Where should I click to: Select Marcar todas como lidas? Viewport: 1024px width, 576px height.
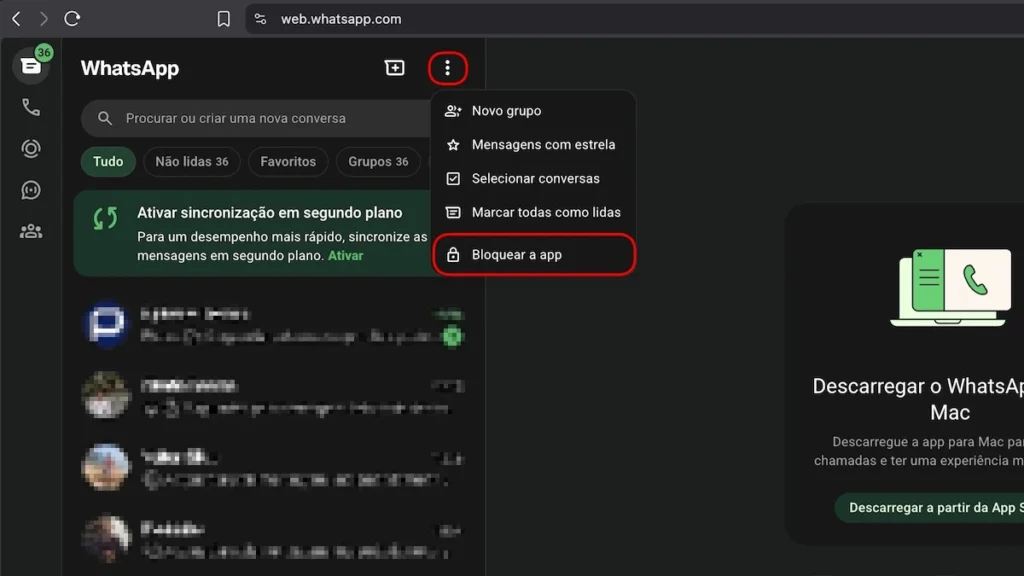[534, 212]
